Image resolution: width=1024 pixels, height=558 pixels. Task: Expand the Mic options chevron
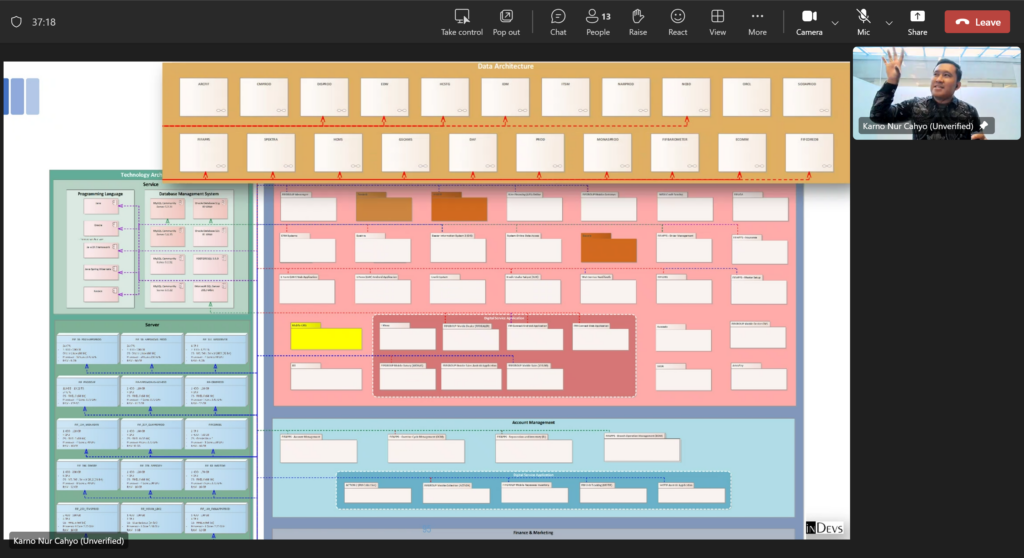888,21
